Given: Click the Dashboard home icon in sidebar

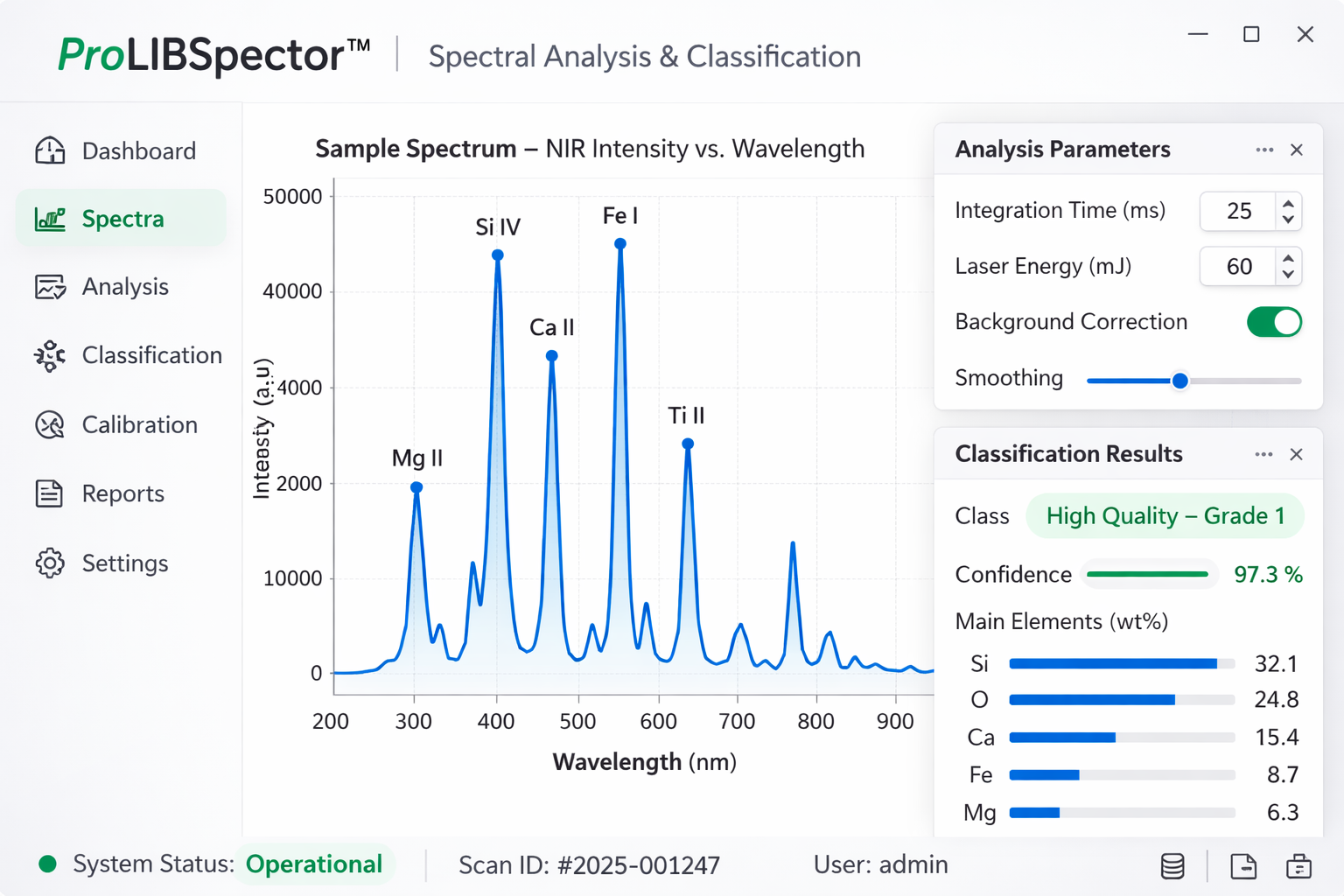Looking at the screenshot, I should coord(50,150).
